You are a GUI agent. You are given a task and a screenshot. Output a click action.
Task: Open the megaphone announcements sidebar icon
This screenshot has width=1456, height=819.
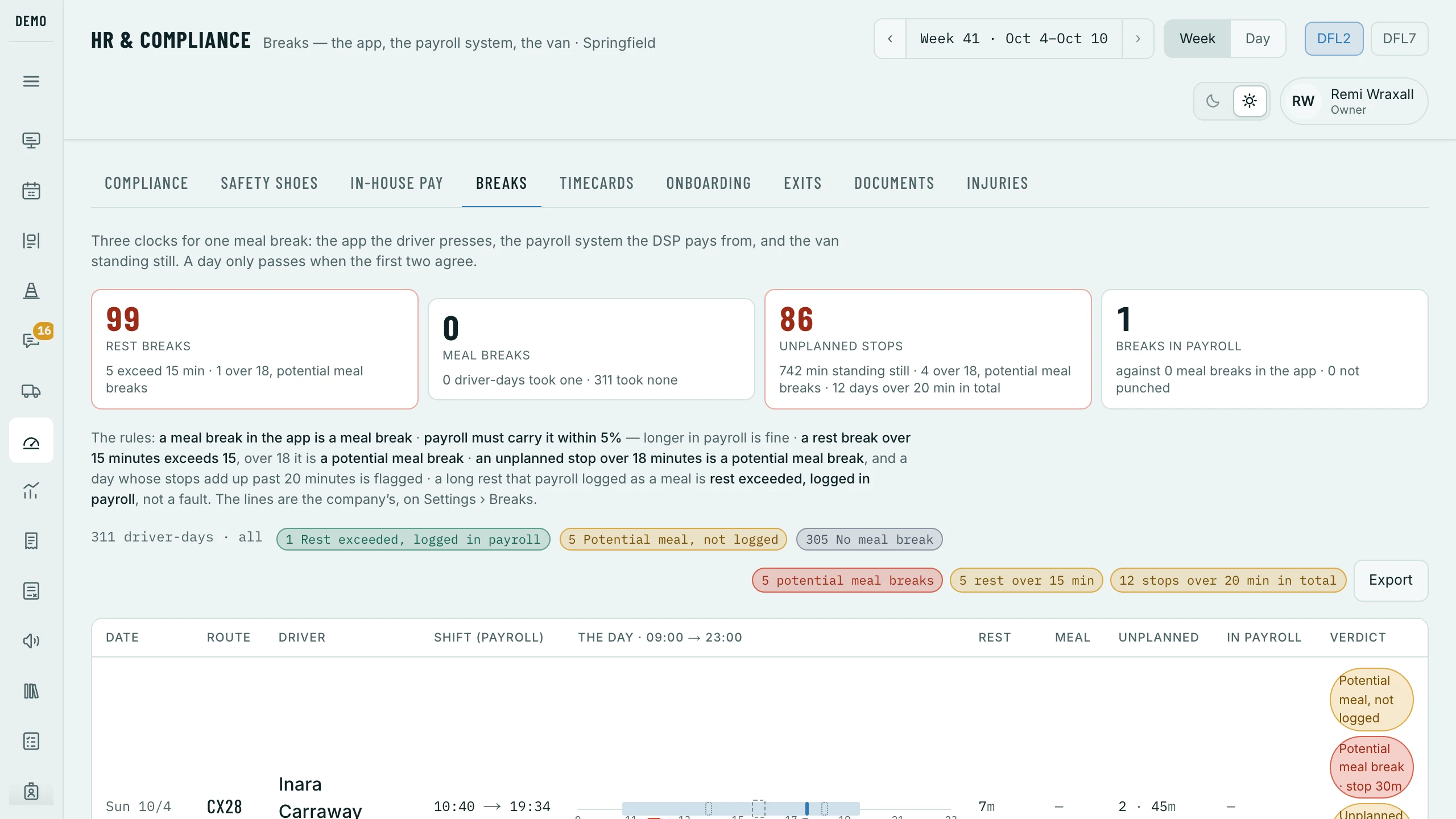pyautogui.click(x=31, y=641)
